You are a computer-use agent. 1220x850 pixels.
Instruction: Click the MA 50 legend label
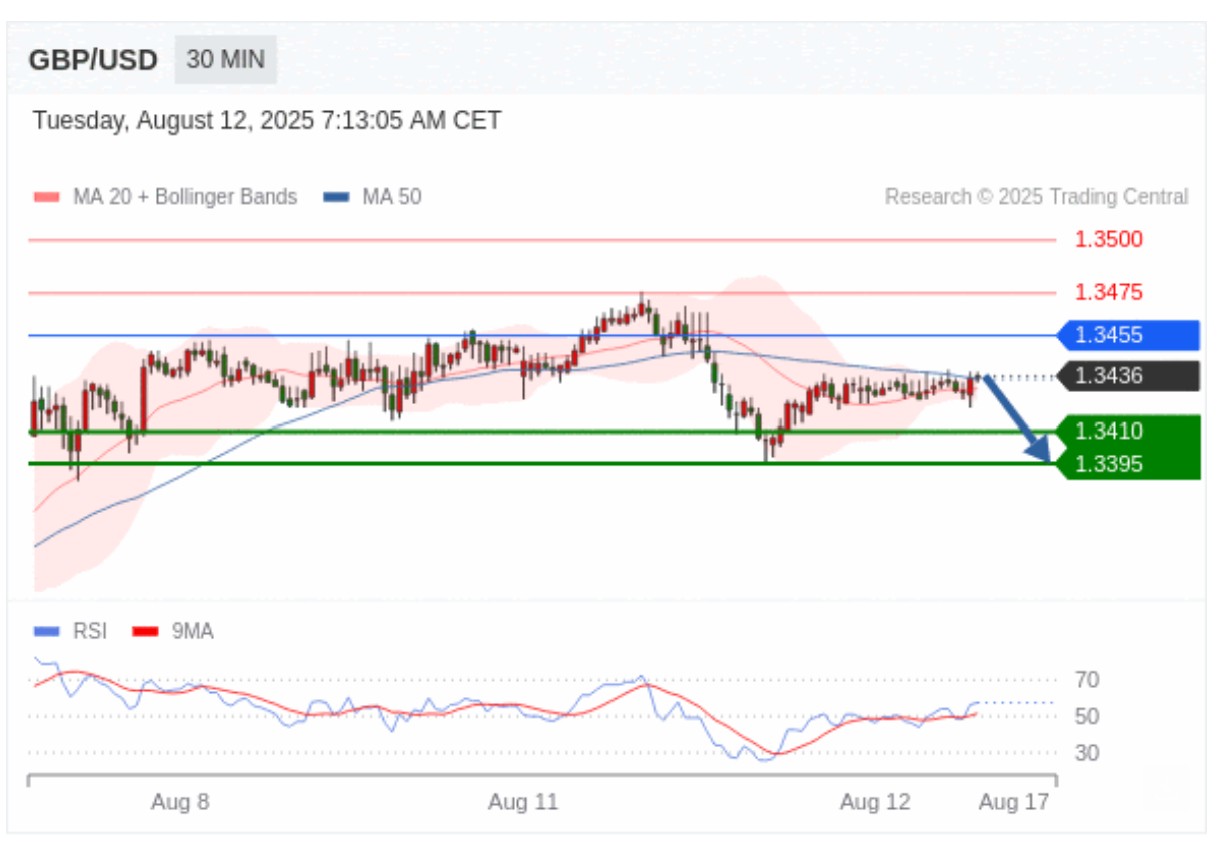point(391,197)
